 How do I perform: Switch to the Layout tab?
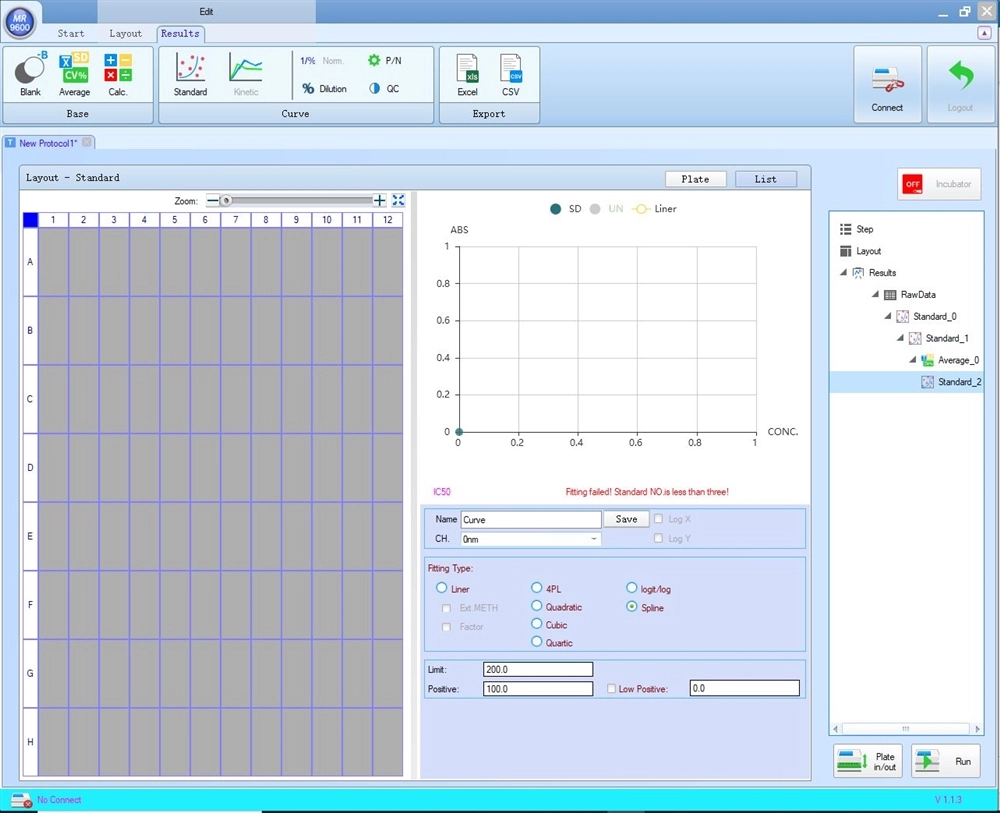point(125,33)
